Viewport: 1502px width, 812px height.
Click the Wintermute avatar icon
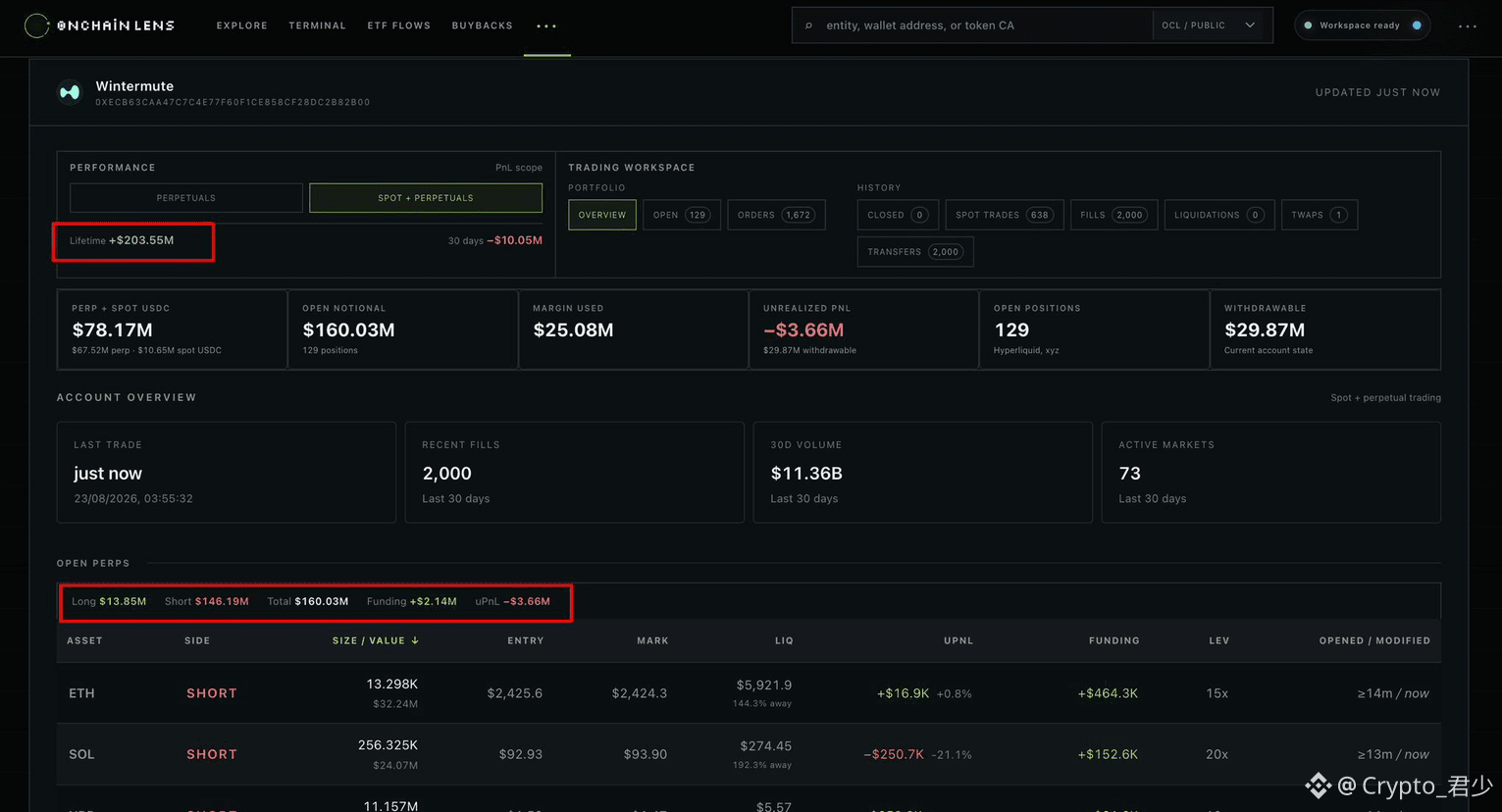pyautogui.click(x=70, y=92)
